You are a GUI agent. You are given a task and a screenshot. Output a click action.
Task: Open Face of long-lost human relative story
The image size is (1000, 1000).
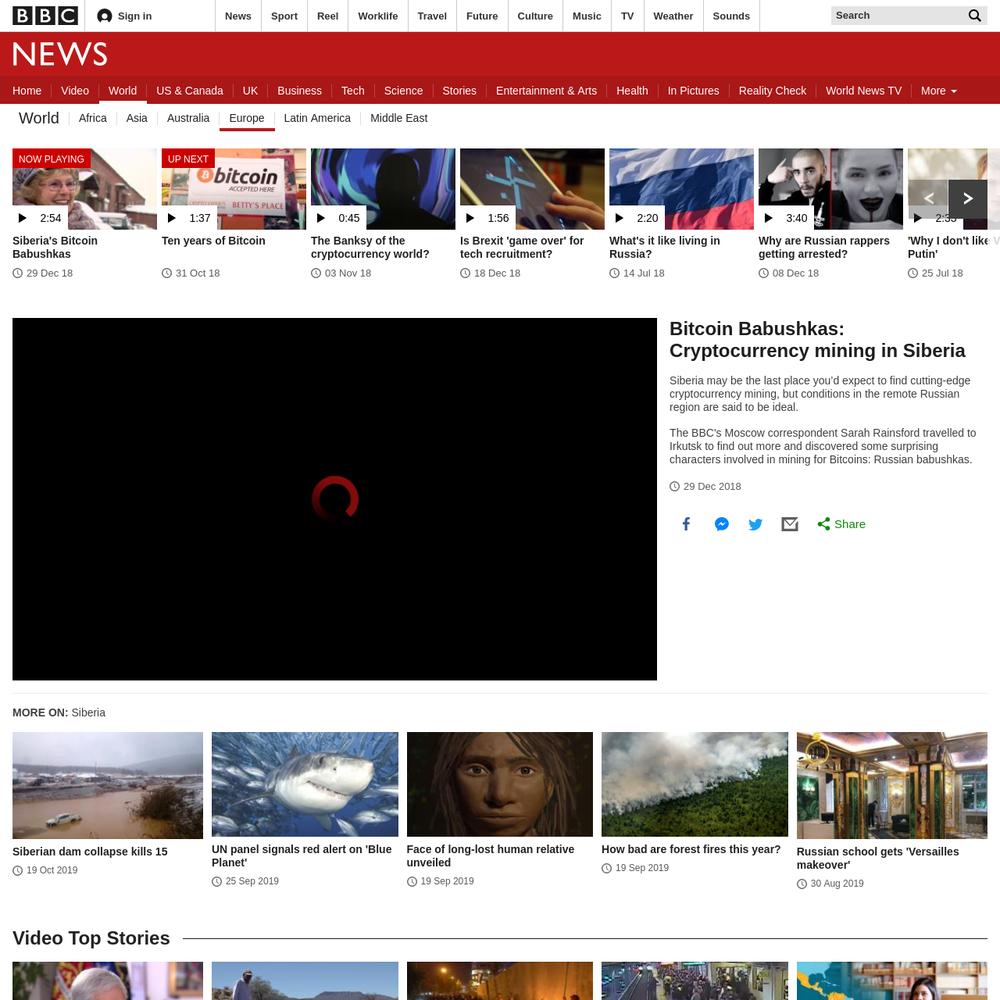490,856
